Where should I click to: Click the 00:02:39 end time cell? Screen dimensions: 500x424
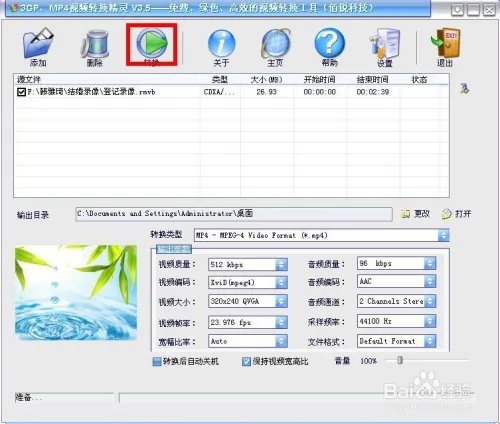click(x=373, y=92)
